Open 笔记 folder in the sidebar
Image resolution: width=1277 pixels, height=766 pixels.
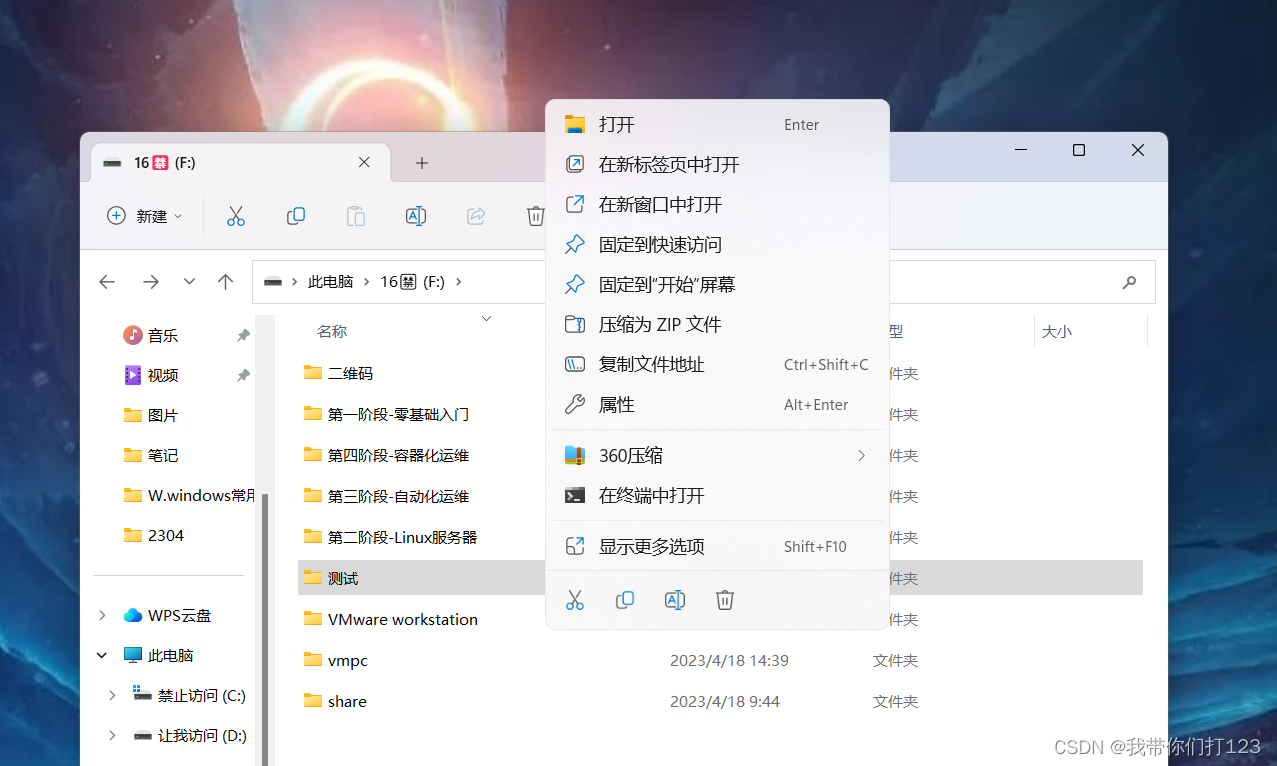[163, 455]
